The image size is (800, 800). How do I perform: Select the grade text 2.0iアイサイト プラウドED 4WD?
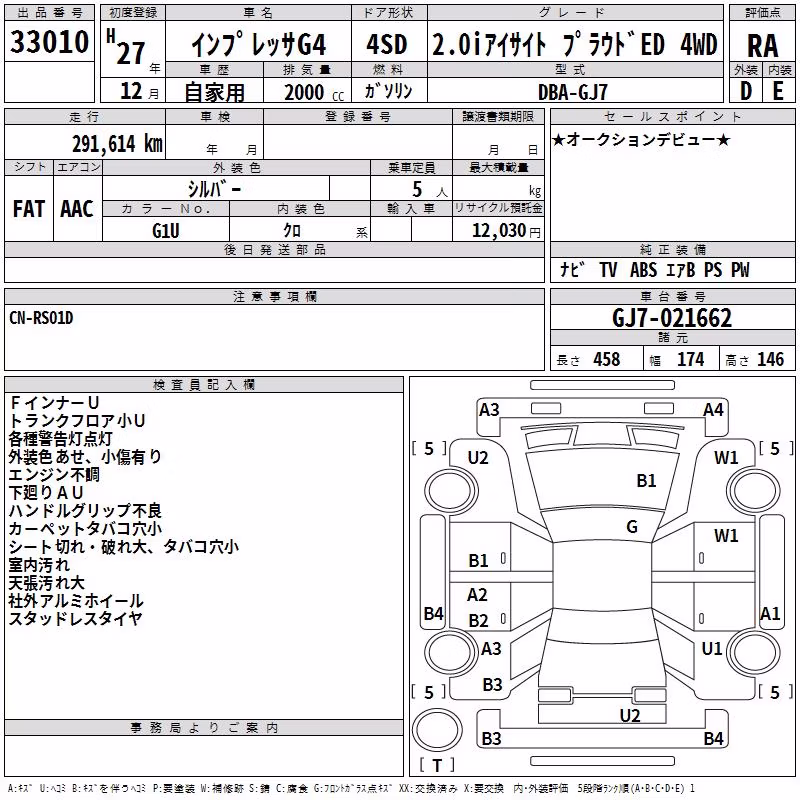575,44
